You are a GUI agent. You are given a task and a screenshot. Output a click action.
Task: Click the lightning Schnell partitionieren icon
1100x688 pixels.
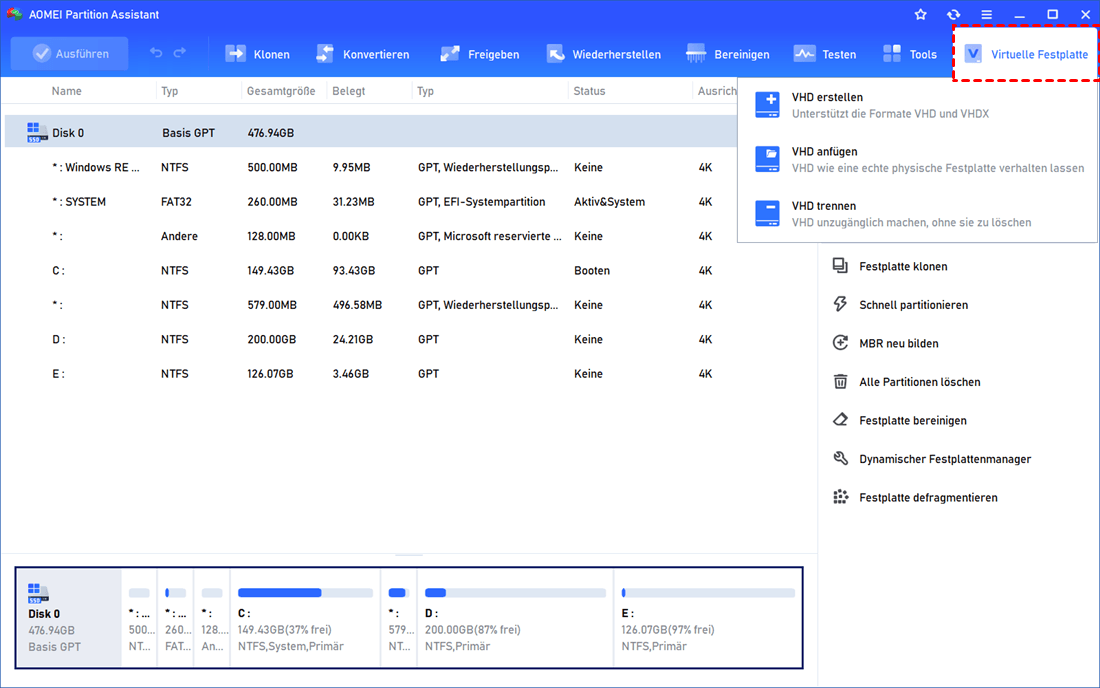840,304
